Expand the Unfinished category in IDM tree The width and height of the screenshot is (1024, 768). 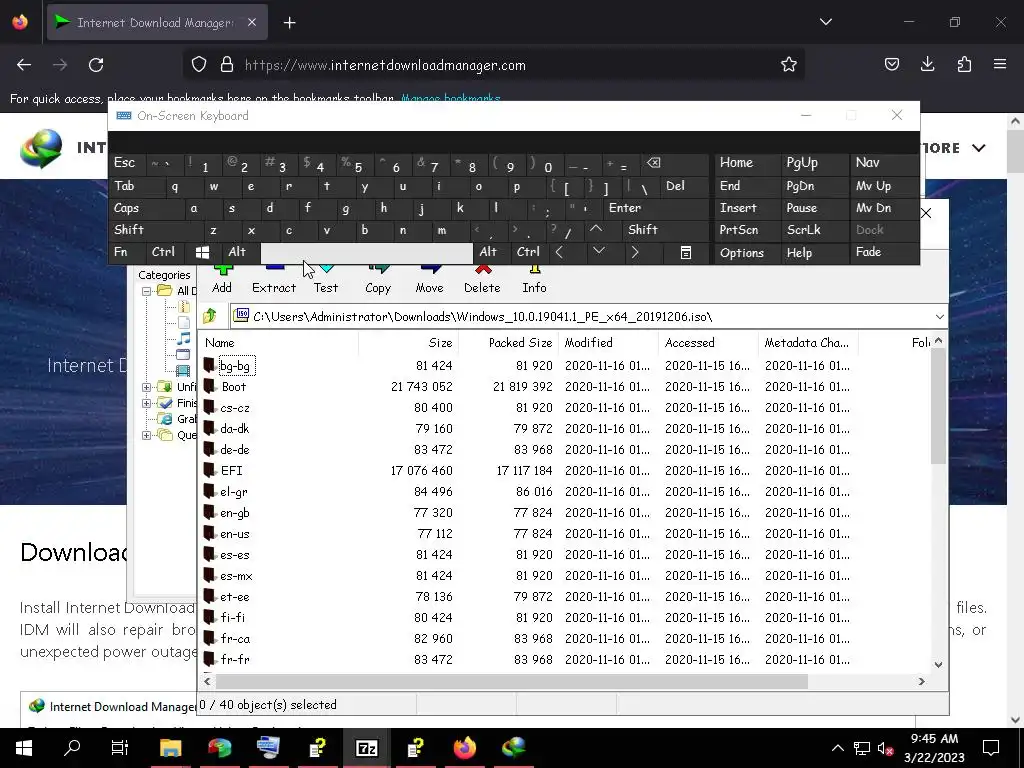pos(146,387)
